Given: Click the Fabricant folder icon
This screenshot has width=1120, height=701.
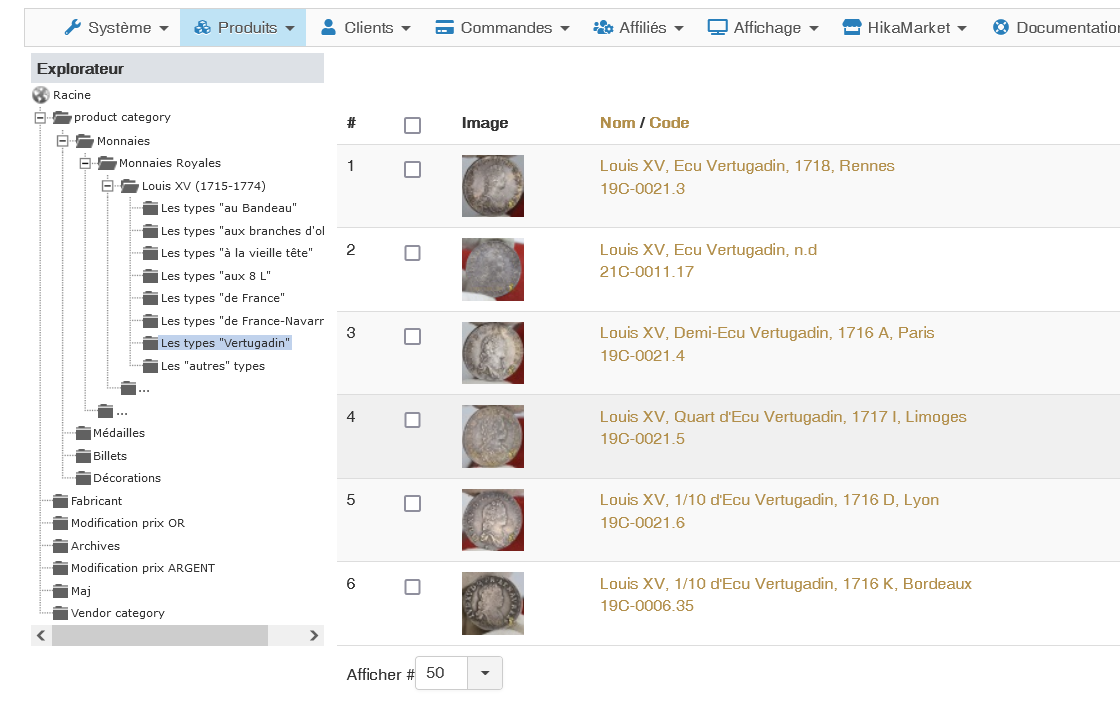Looking at the screenshot, I should click(x=61, y=501).
